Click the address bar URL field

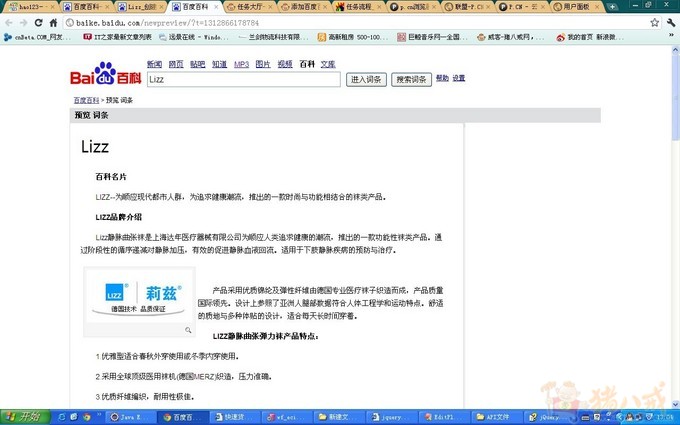(x=356, y=23)
